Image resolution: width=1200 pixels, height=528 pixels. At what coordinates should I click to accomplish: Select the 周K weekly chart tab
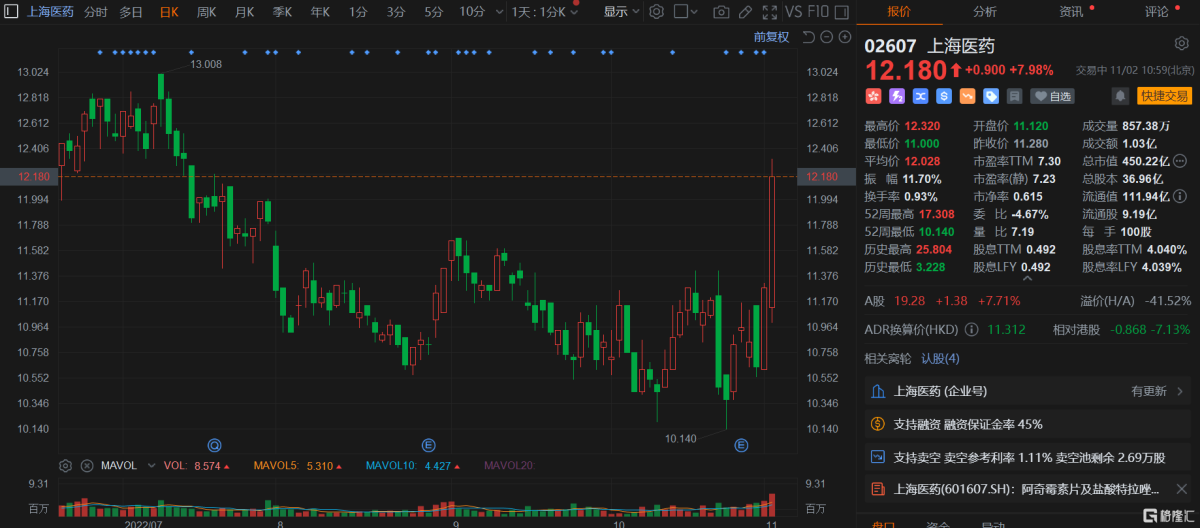click(x=207, y=12)
